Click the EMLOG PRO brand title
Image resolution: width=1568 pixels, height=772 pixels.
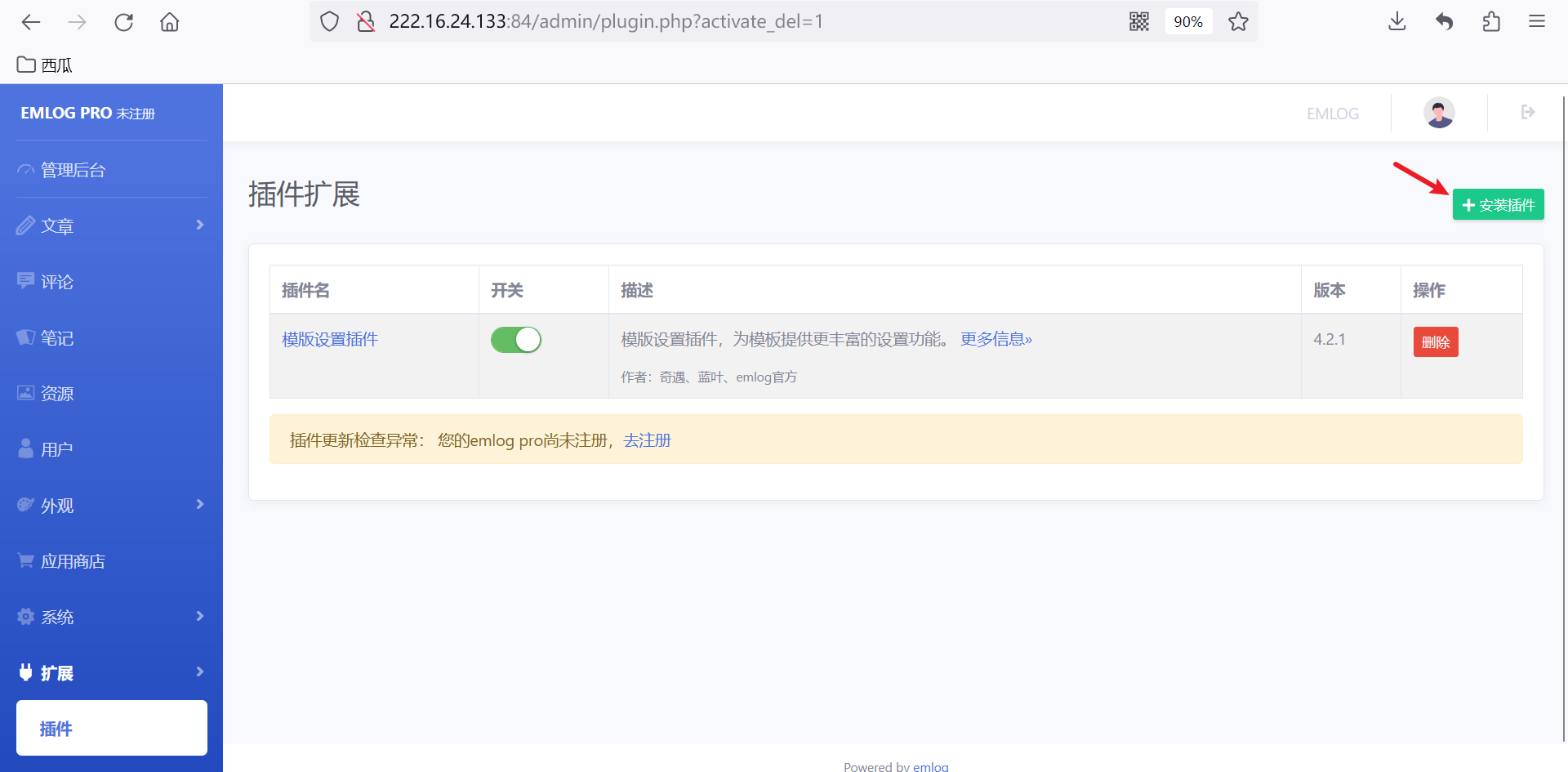66,113
